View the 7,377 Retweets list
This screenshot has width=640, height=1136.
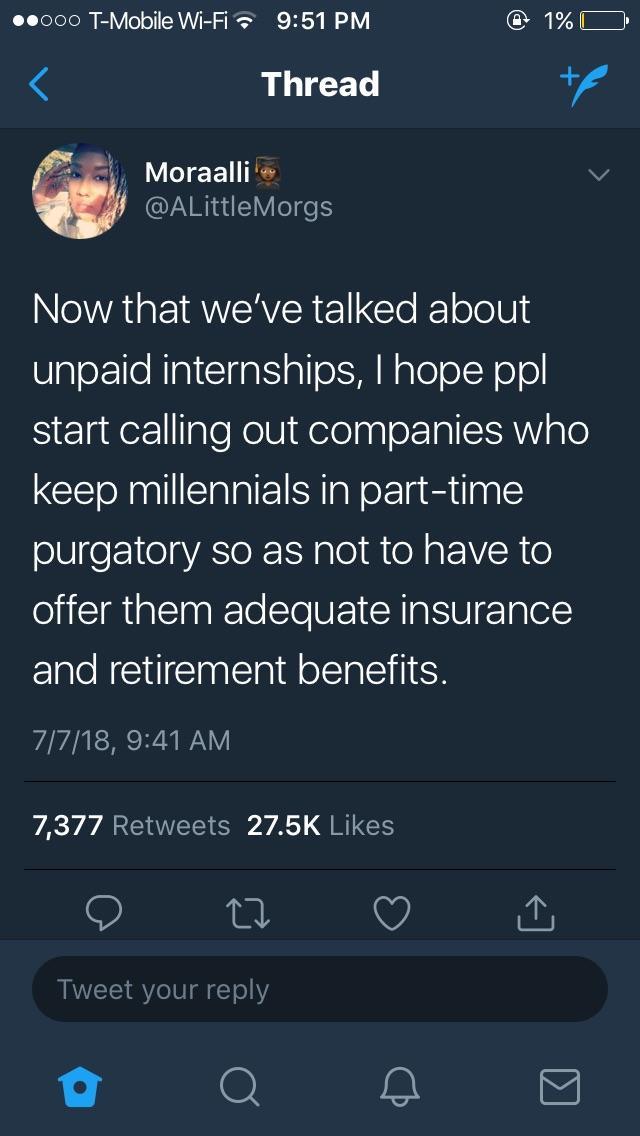[131, 825]
